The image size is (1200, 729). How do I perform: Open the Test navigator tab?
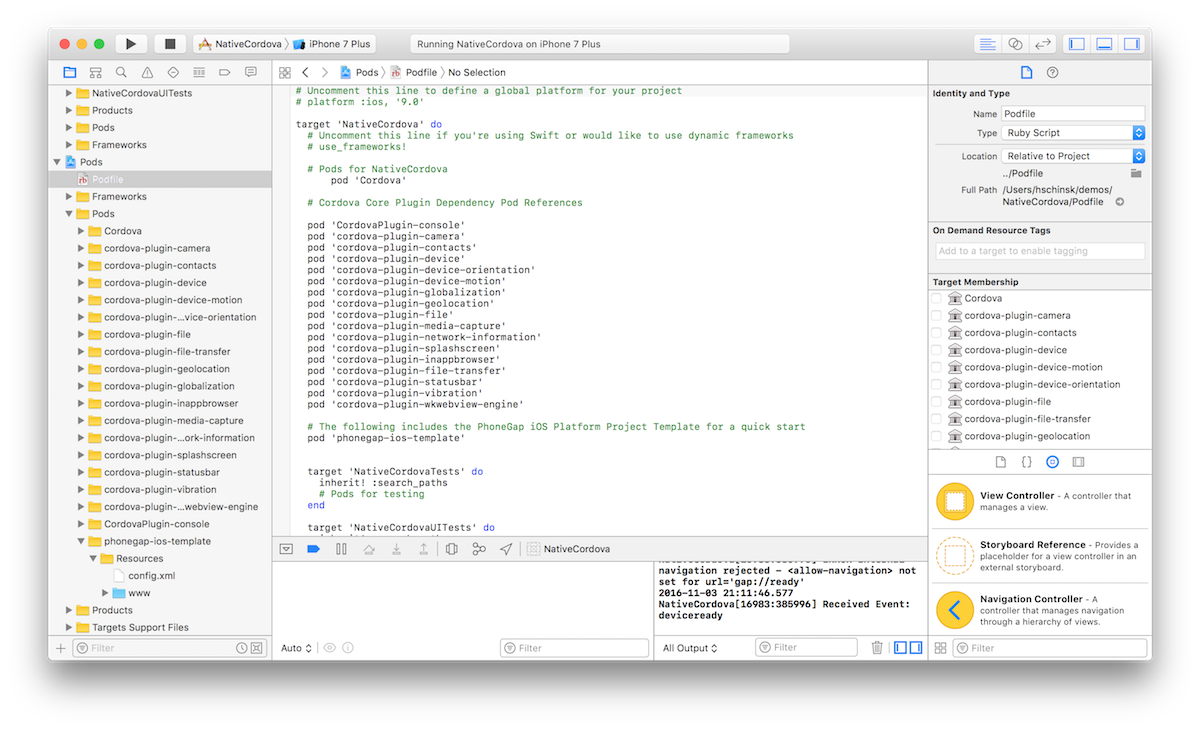173,72
